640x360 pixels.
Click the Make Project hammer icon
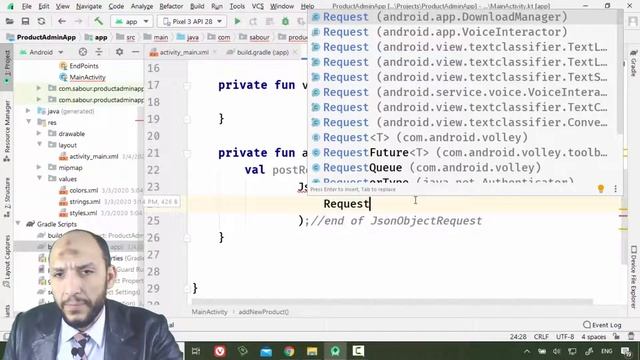point(98,21)
